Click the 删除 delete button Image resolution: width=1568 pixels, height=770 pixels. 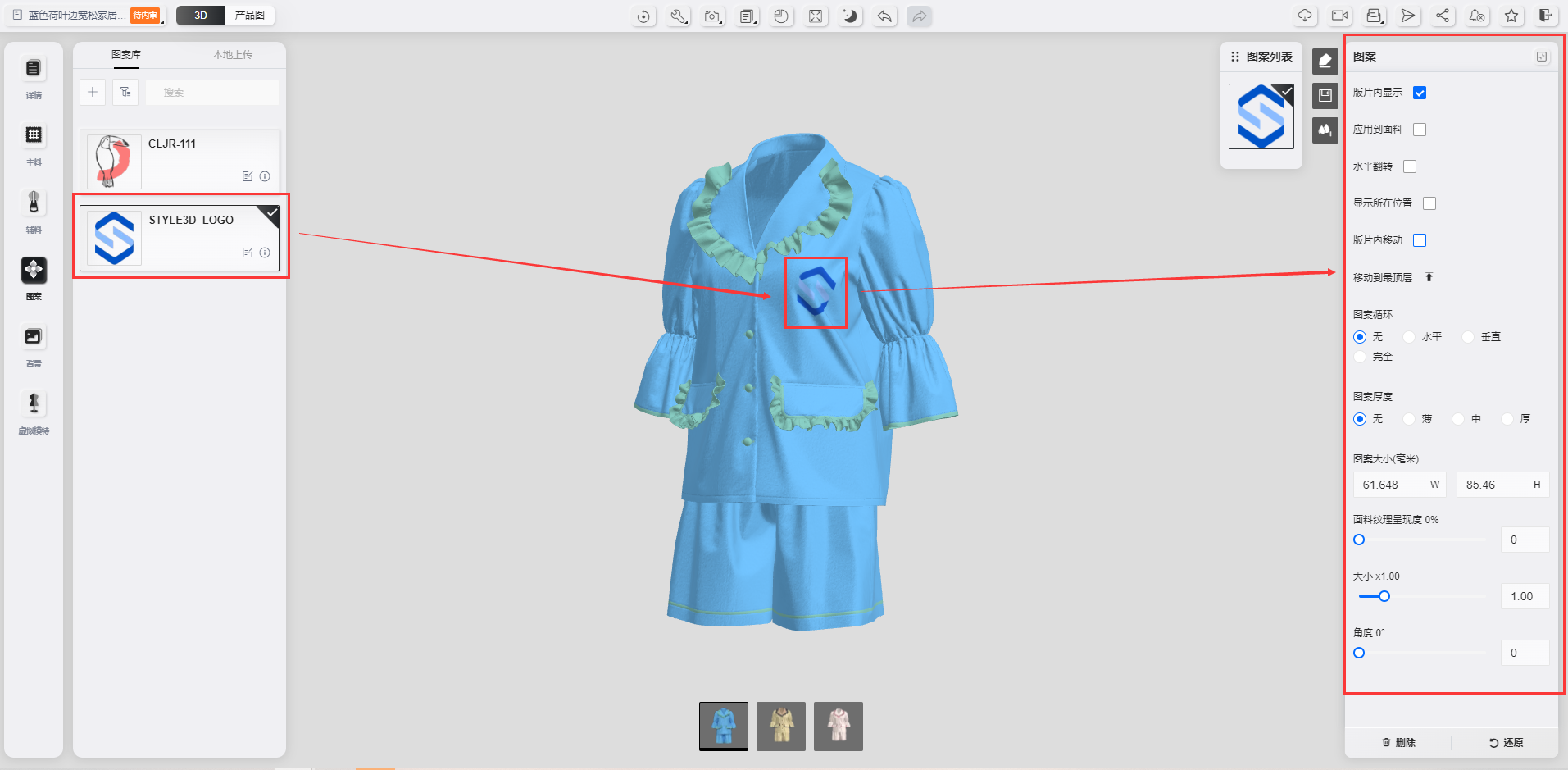click(1398, 742)
